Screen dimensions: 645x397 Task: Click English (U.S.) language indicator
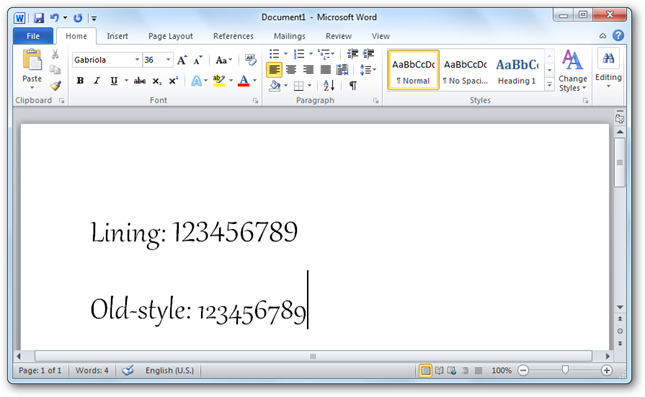point(169,371)
